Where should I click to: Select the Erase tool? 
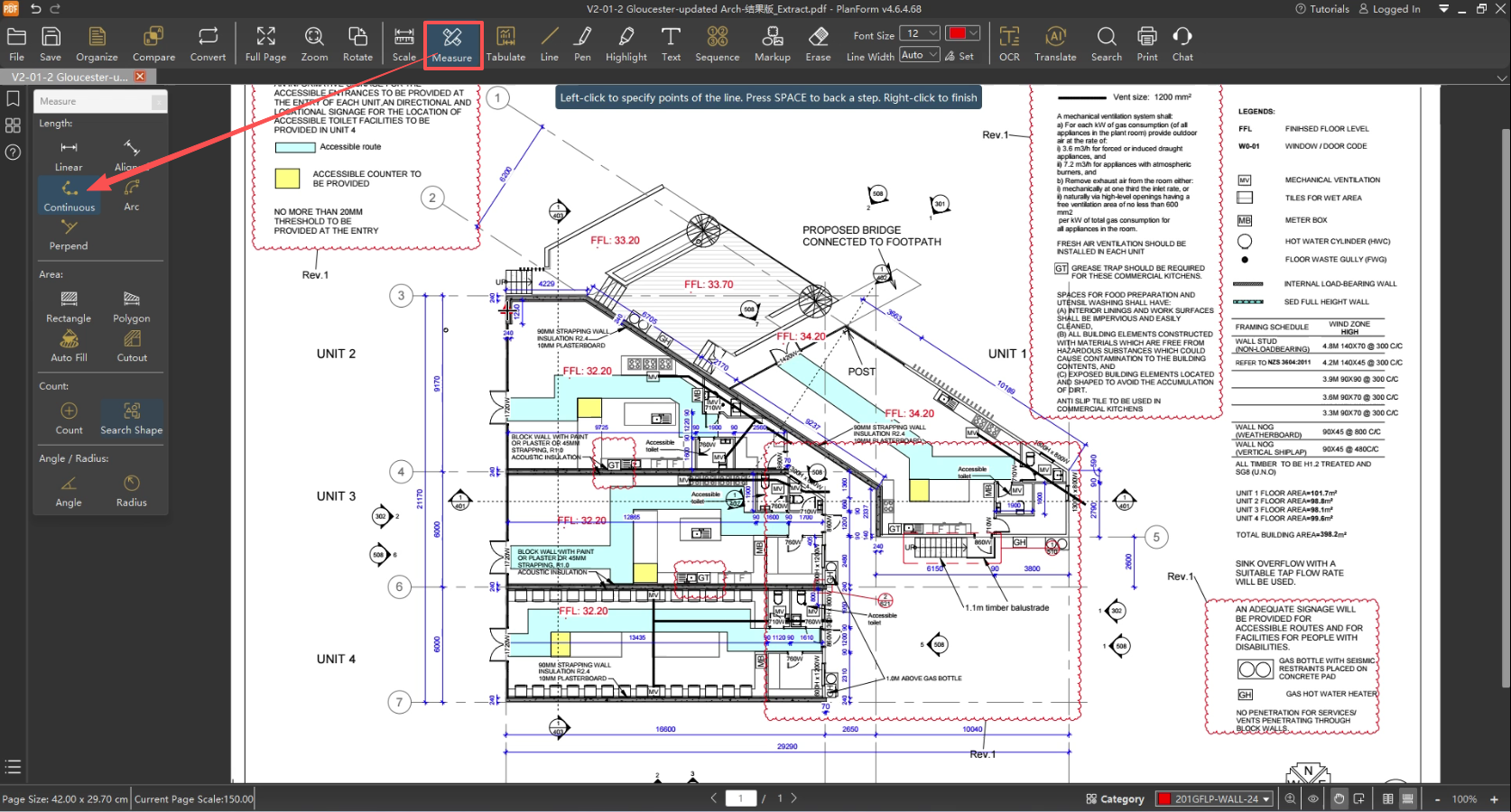point(818,43)
